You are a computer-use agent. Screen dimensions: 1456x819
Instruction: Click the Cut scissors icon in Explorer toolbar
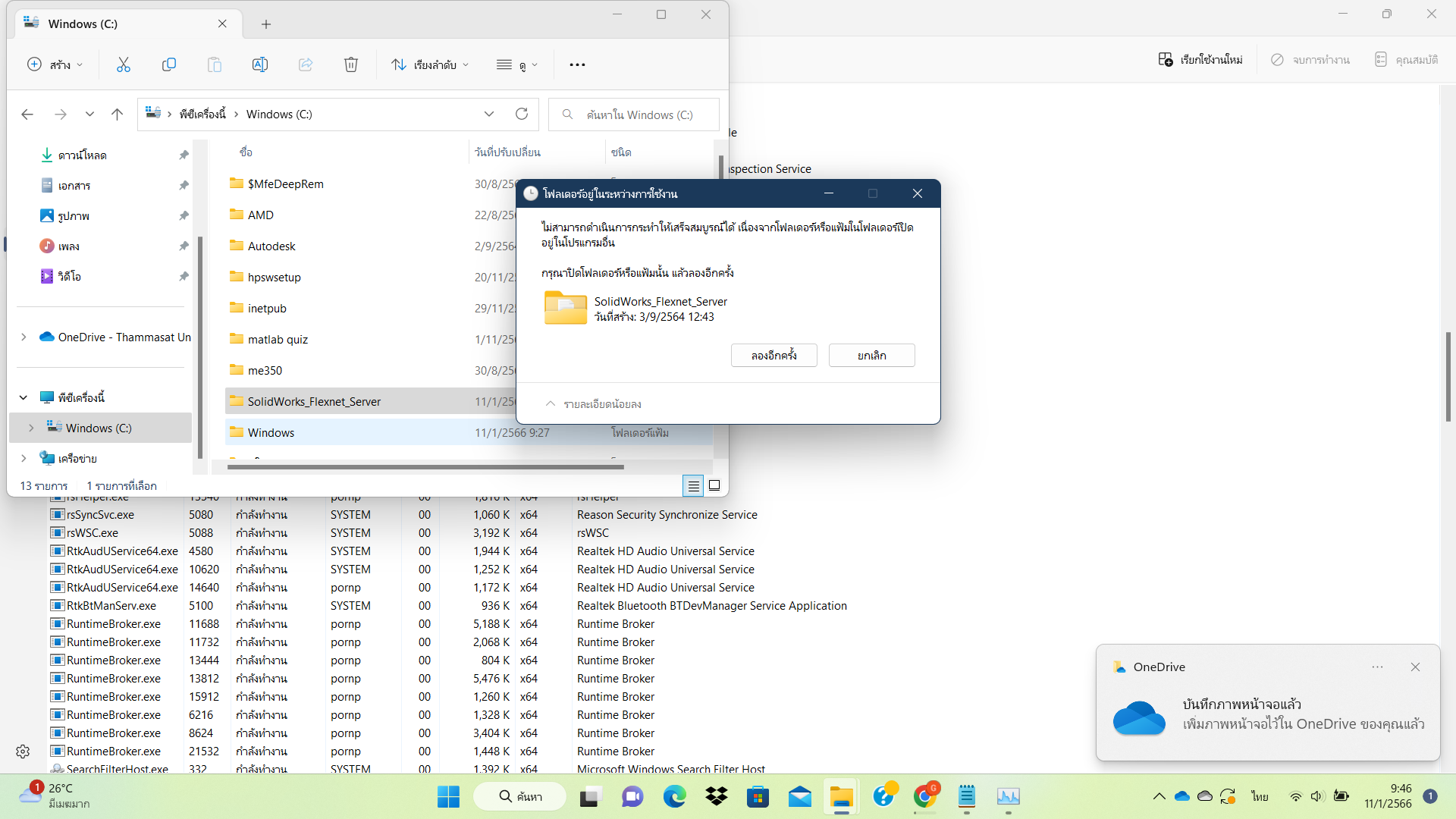(124, 64)
